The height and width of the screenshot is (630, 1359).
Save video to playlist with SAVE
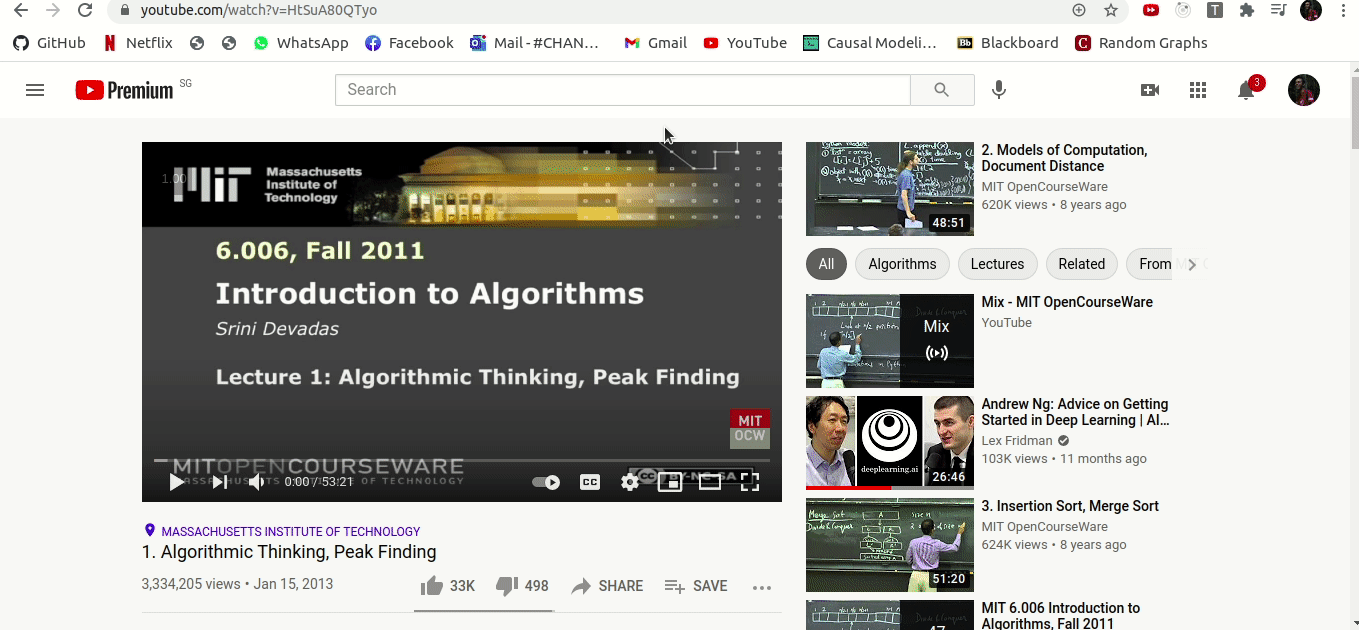point(696,586)
